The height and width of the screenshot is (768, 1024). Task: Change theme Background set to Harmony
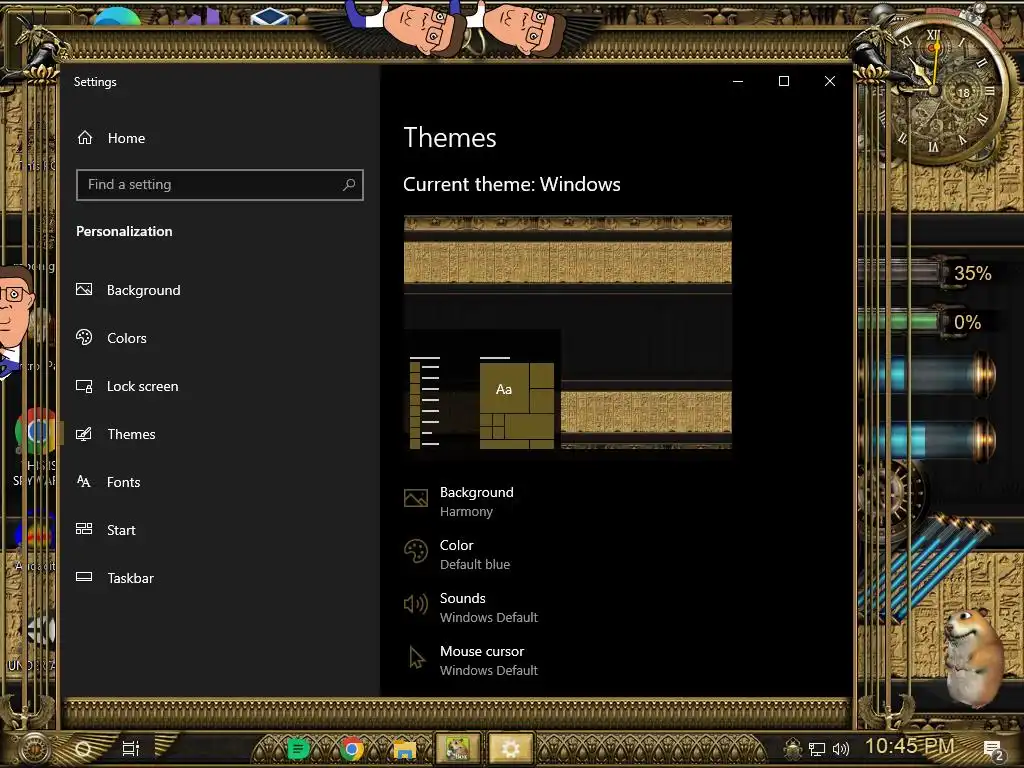click(459, 501)
